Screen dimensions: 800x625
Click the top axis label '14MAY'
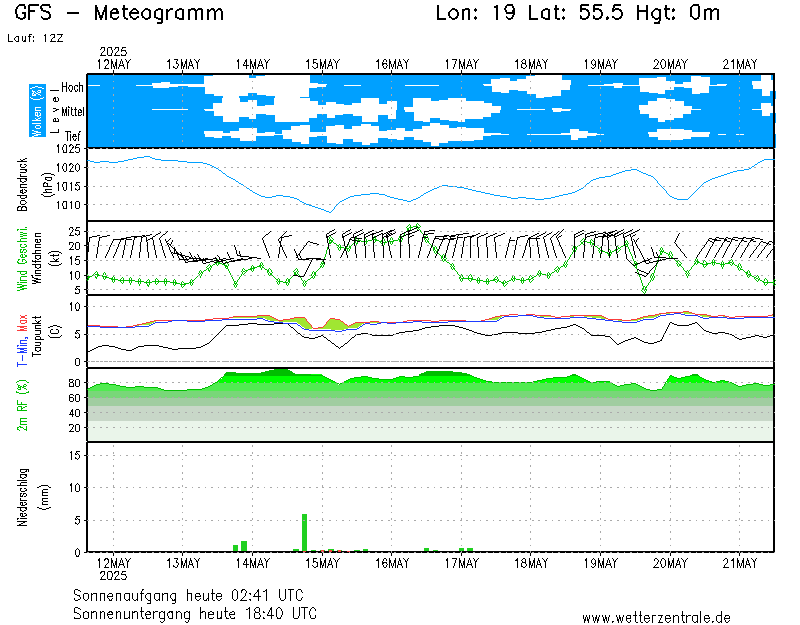click(x=253, y=65)
